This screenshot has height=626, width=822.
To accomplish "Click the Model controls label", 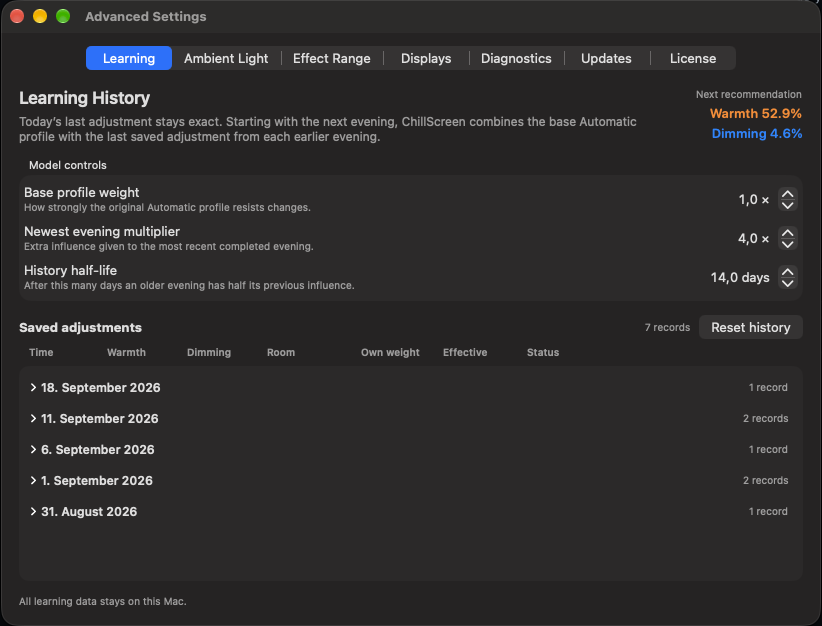I will tap(68, 165).
